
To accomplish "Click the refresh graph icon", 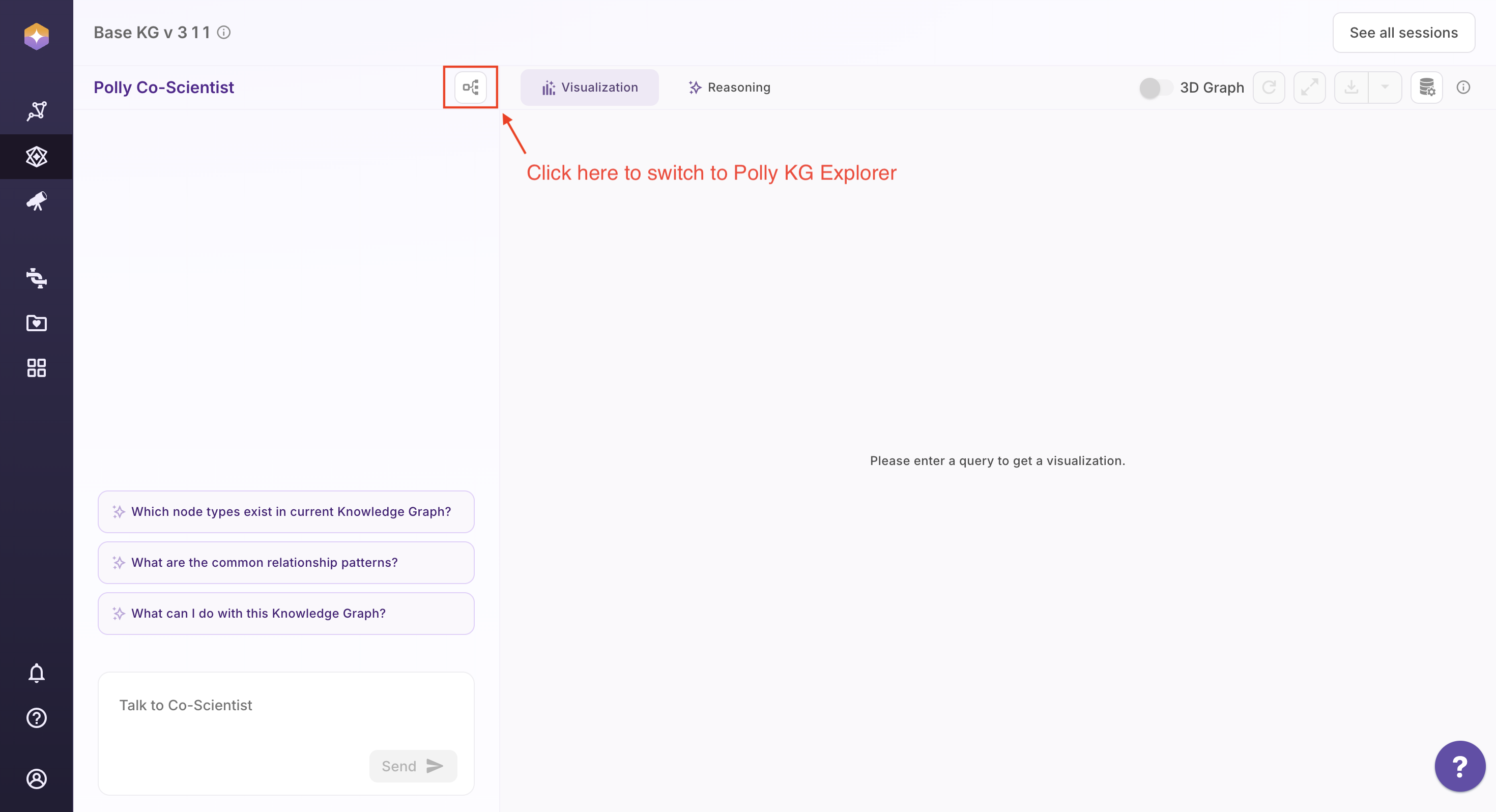I will 1269,87.
